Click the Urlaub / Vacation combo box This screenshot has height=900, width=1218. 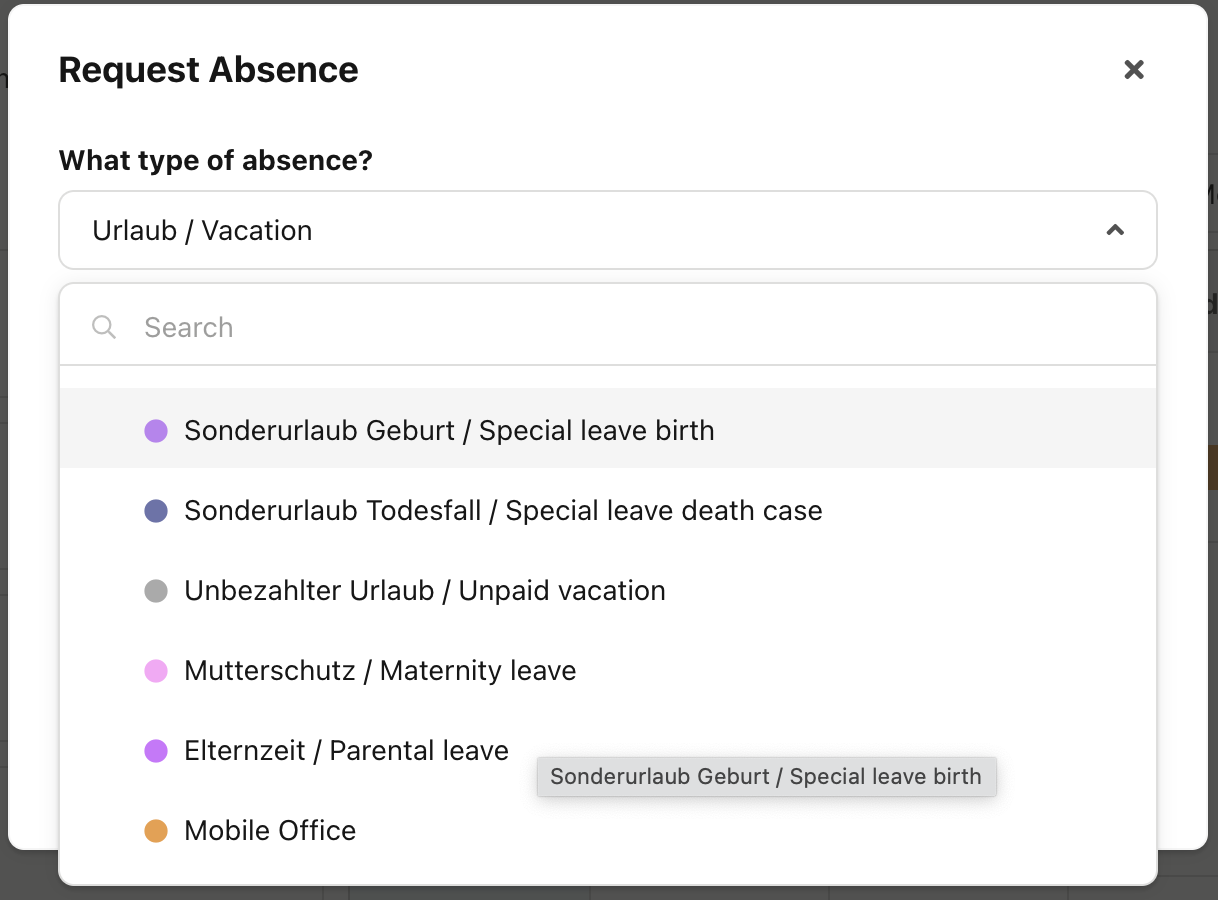click(608, 230)
